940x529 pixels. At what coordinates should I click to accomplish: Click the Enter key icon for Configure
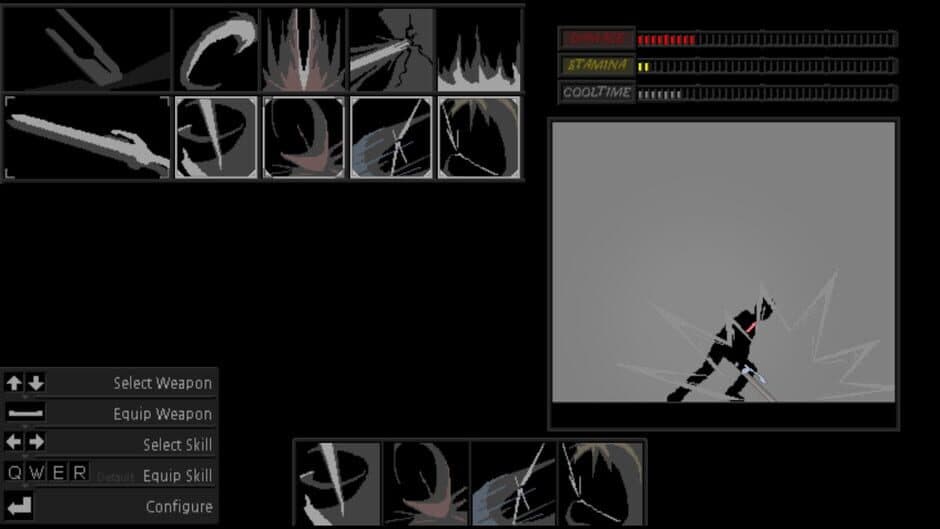pos(19,506)
